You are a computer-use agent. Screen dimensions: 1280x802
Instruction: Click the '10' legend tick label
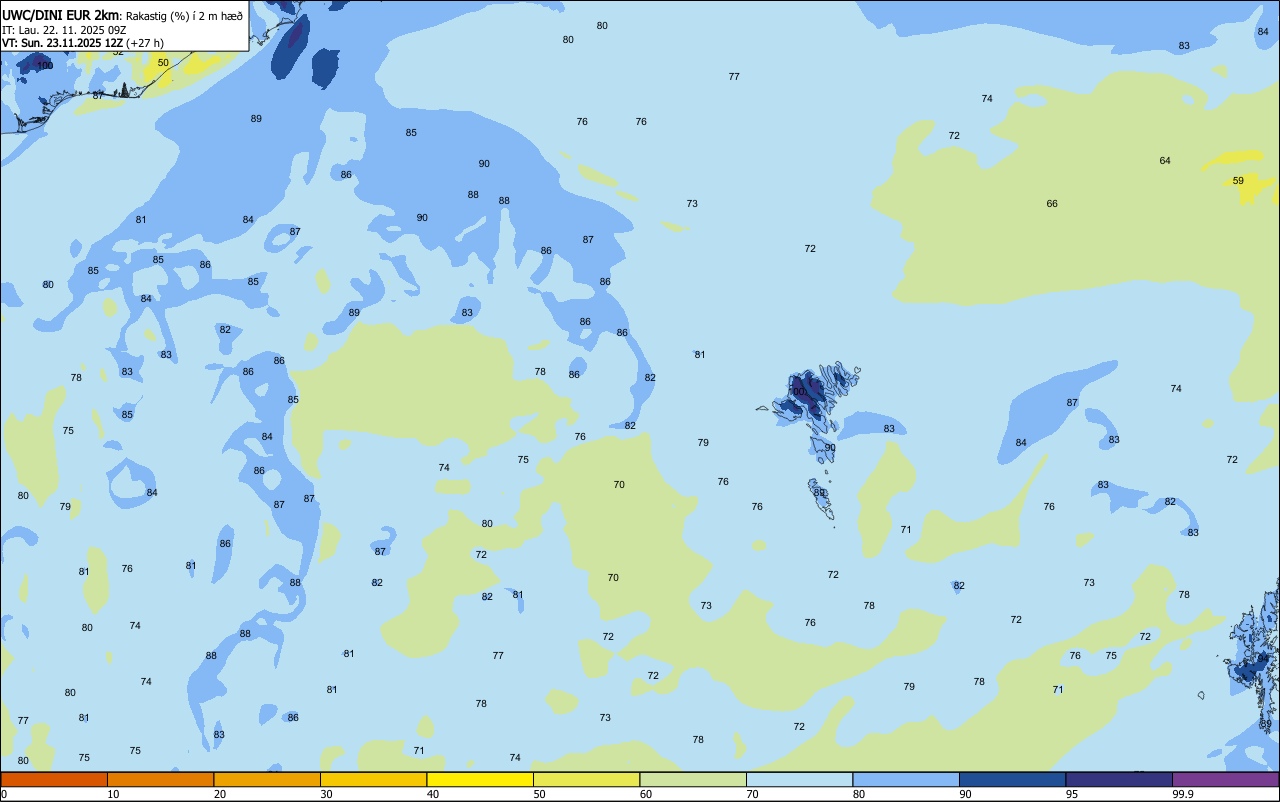[x=113, y=794]
